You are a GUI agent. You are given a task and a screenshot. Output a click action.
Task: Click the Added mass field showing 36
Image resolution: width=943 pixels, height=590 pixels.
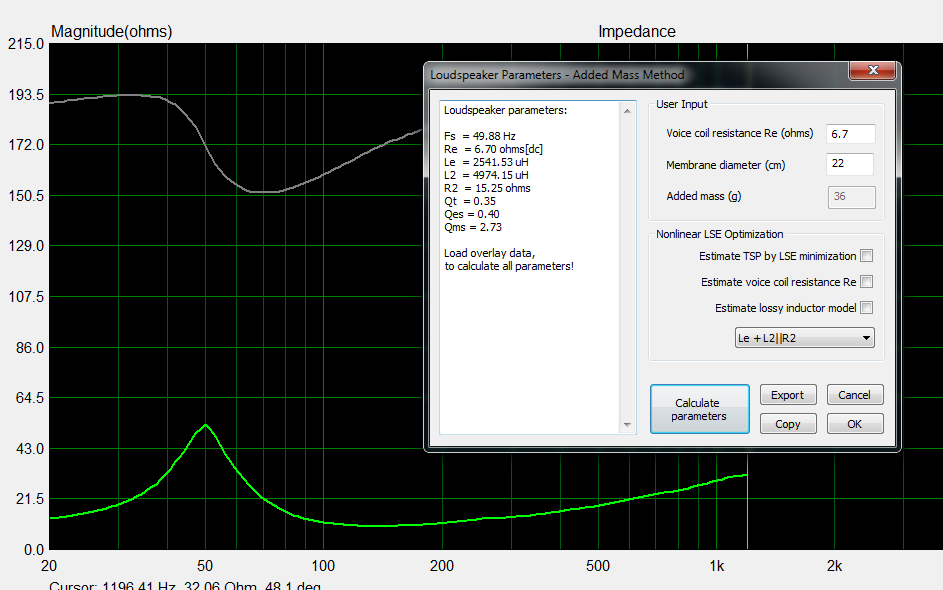[852, 197]
